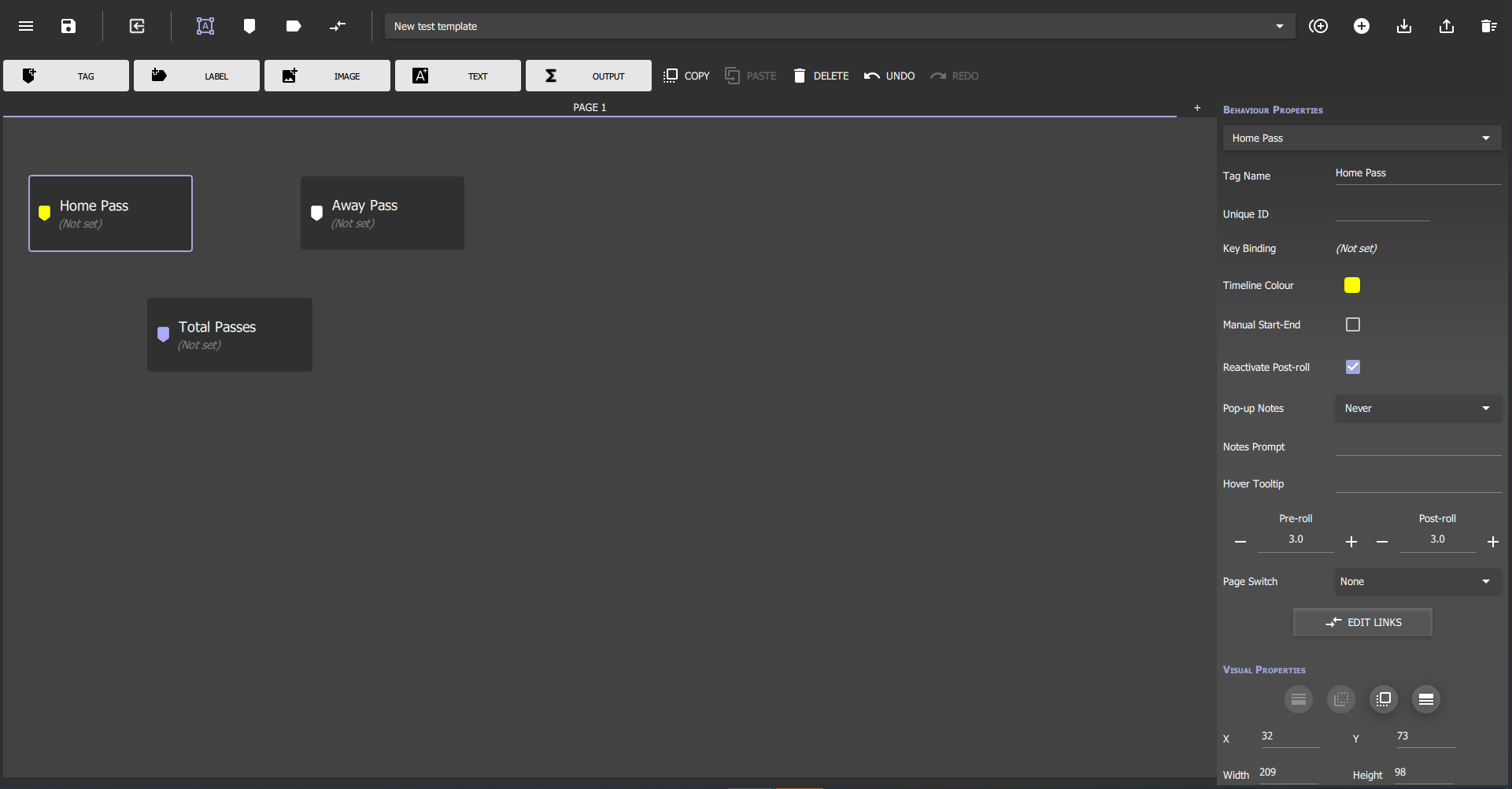Click the yellow tag icon on Home Pass

coord(45,213)
